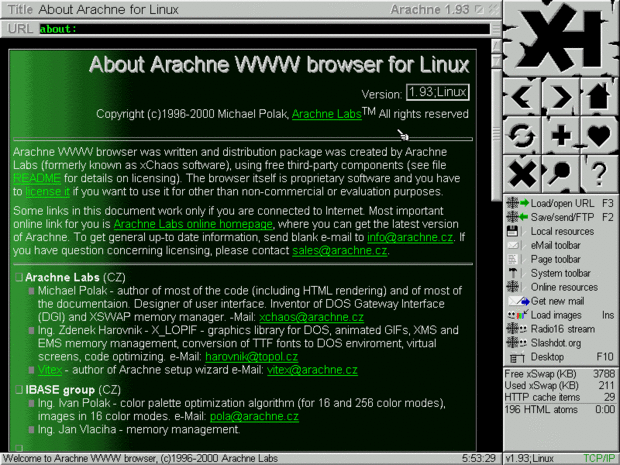Click the v1.93;Linux status text
This screenshot has width=620, height=465.
pyautogui.click(x=530, y=459)
